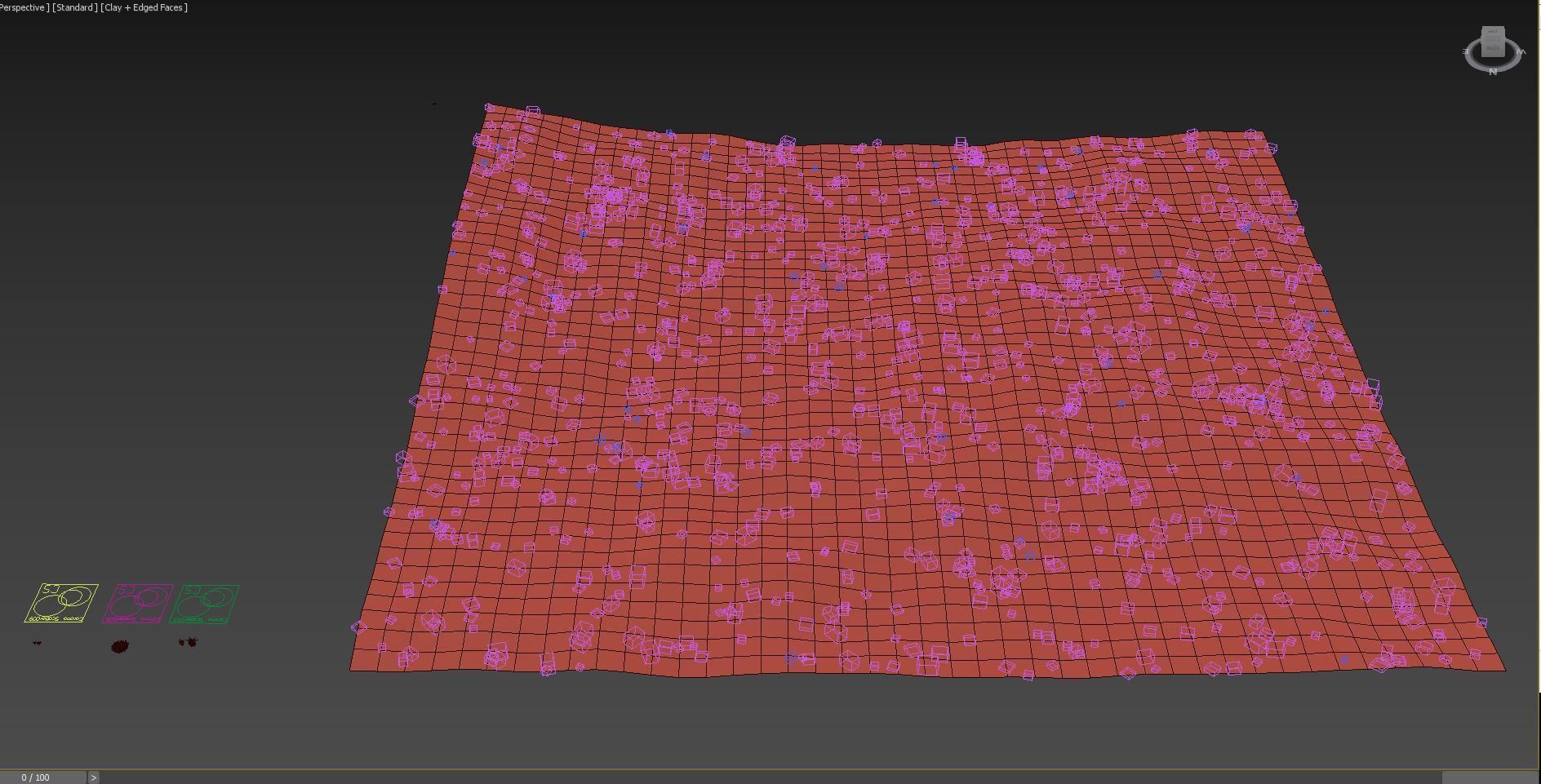Select the yellow scatter helper icon

[x=61, y=603]
